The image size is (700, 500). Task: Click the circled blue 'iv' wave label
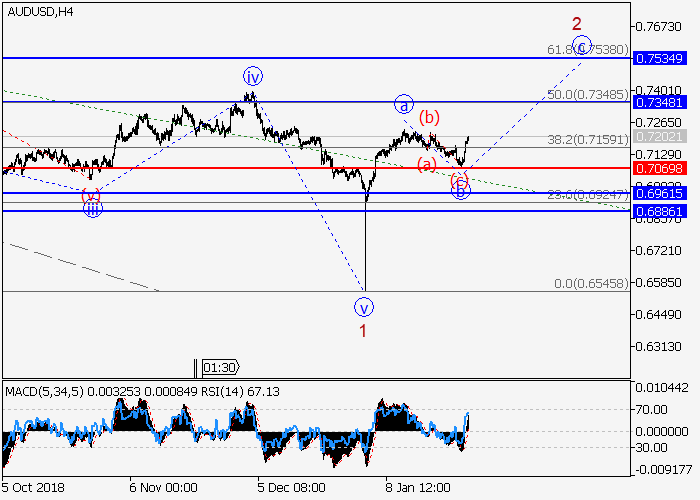[x=253, y=76]
